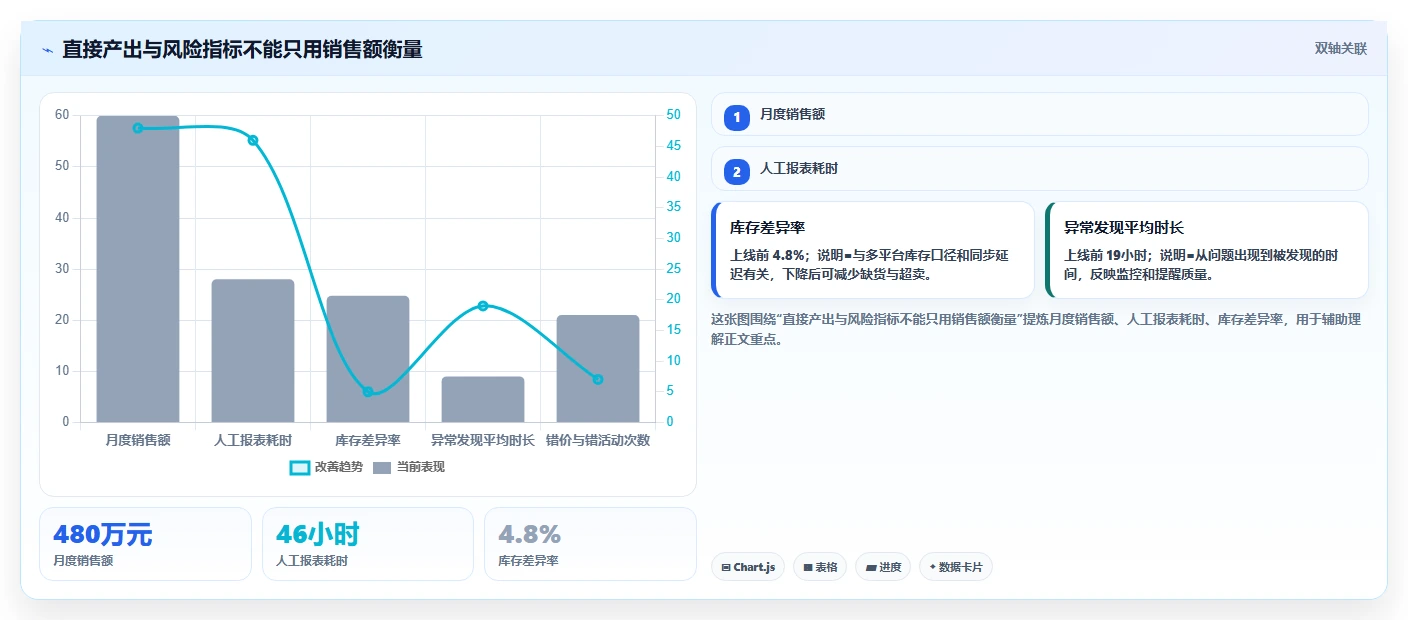Click the Chart.js tag chip
Viewport: 1408px width, 620px height.
click(x=748, y=567)
